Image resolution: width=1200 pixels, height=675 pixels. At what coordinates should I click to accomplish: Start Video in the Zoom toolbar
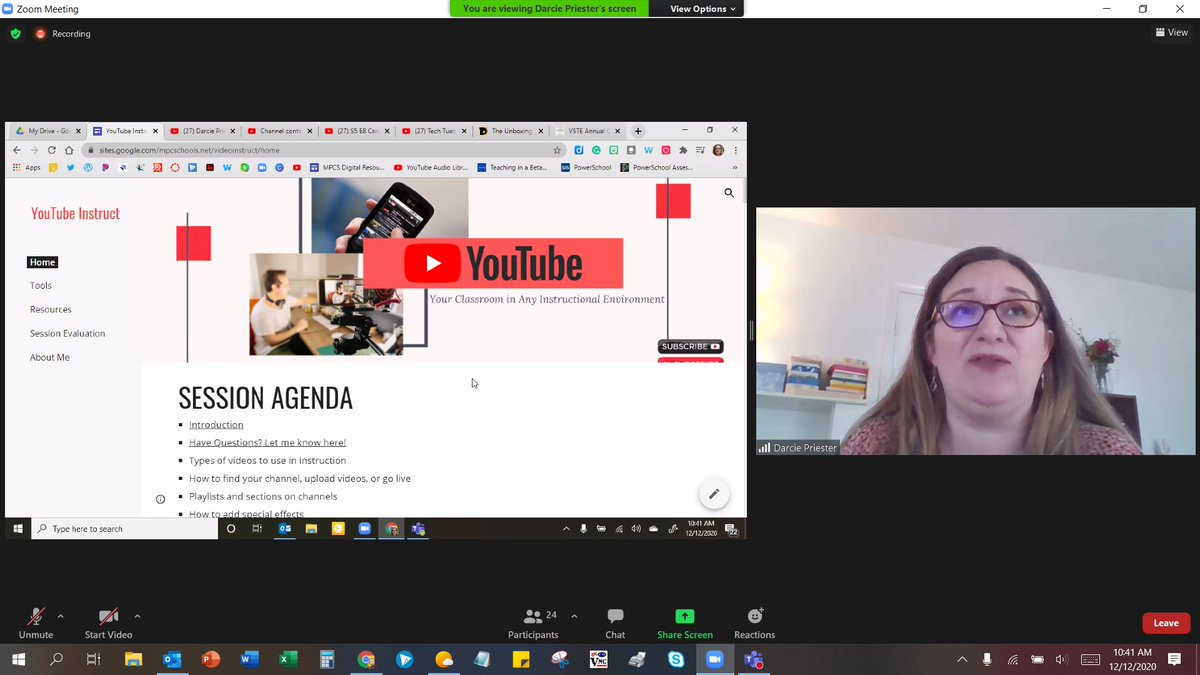[x=108, y=622]
